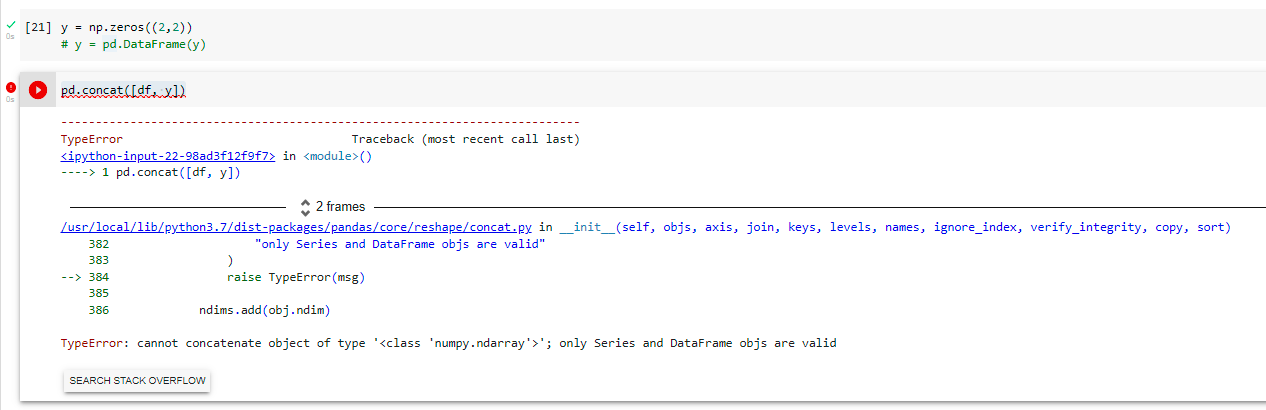Click the green checkmark of cell 21

pos(11,24)
